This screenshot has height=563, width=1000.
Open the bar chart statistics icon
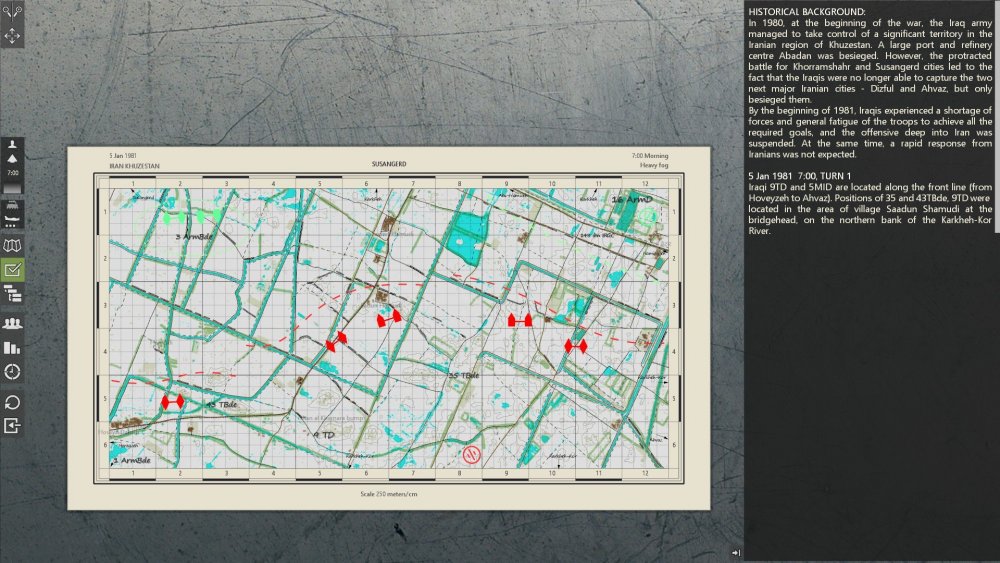[x=13, y=348]
